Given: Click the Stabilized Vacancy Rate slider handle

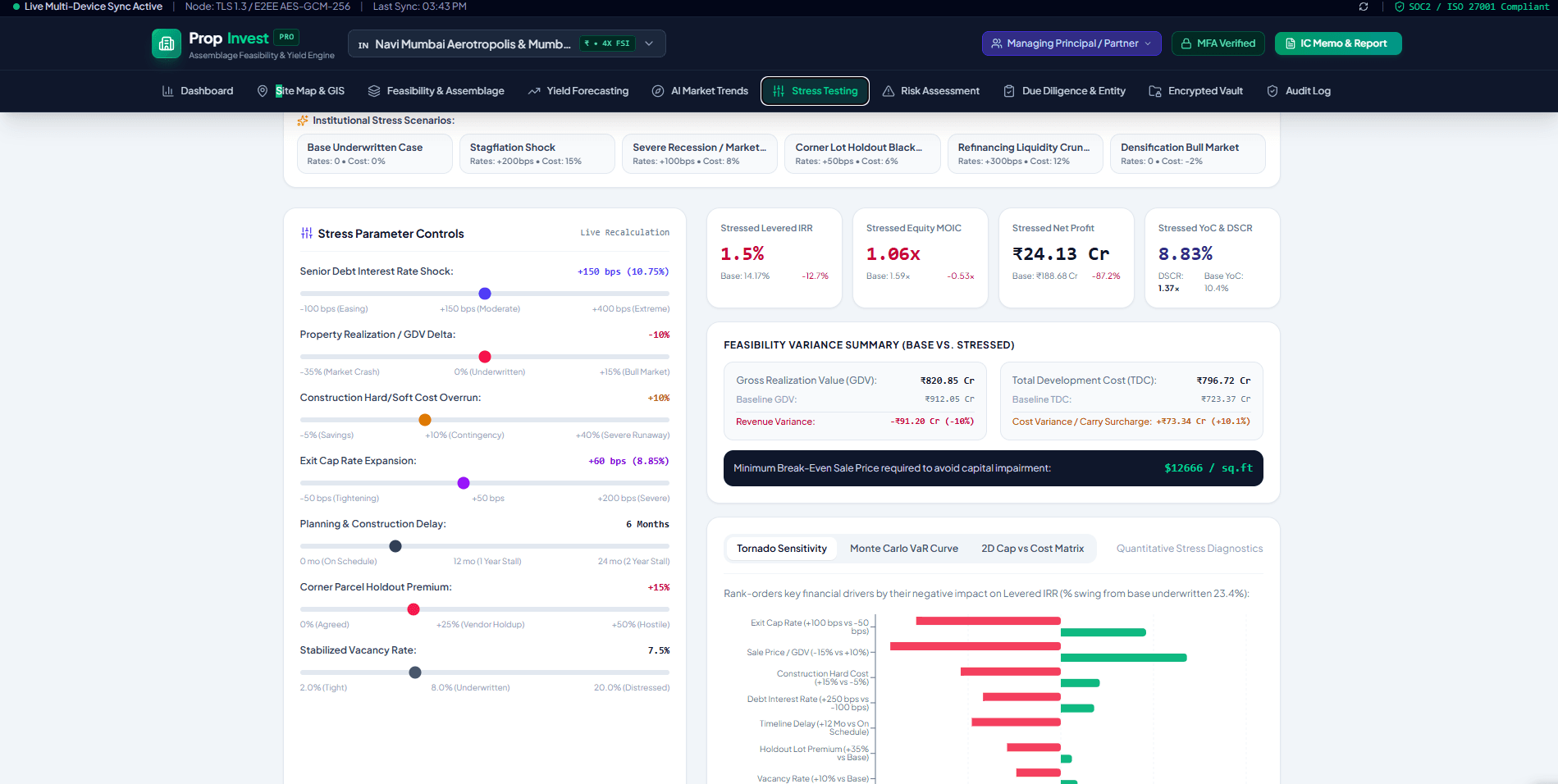Looking at the screenshot, I should (415, 672).
